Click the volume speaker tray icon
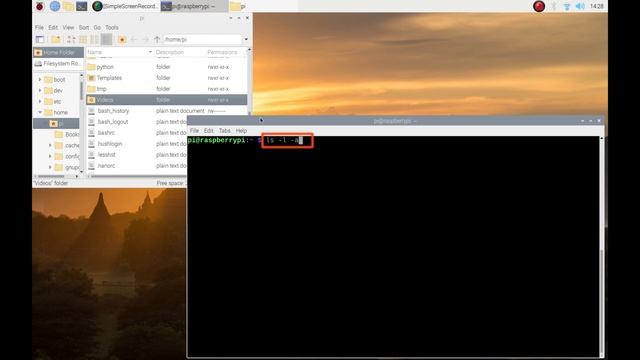The height and width of the screenshot is (360, 640). (x=580, y=6)
